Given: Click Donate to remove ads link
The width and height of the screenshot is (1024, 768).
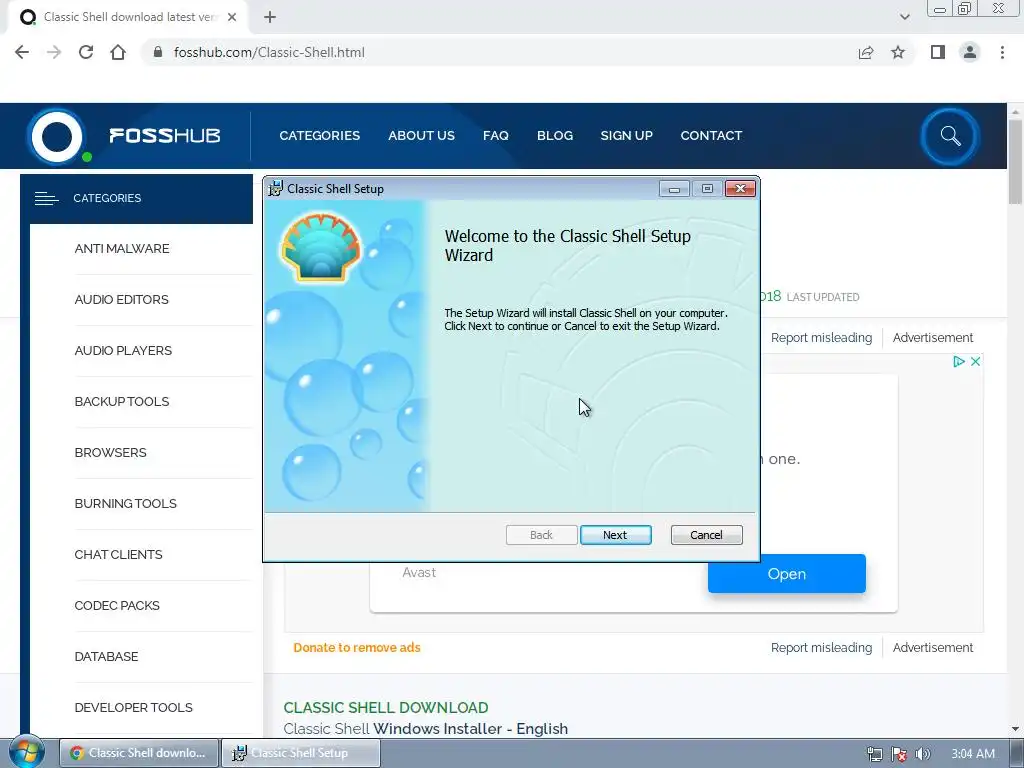Looking at the screenshot, I should 357,648.
